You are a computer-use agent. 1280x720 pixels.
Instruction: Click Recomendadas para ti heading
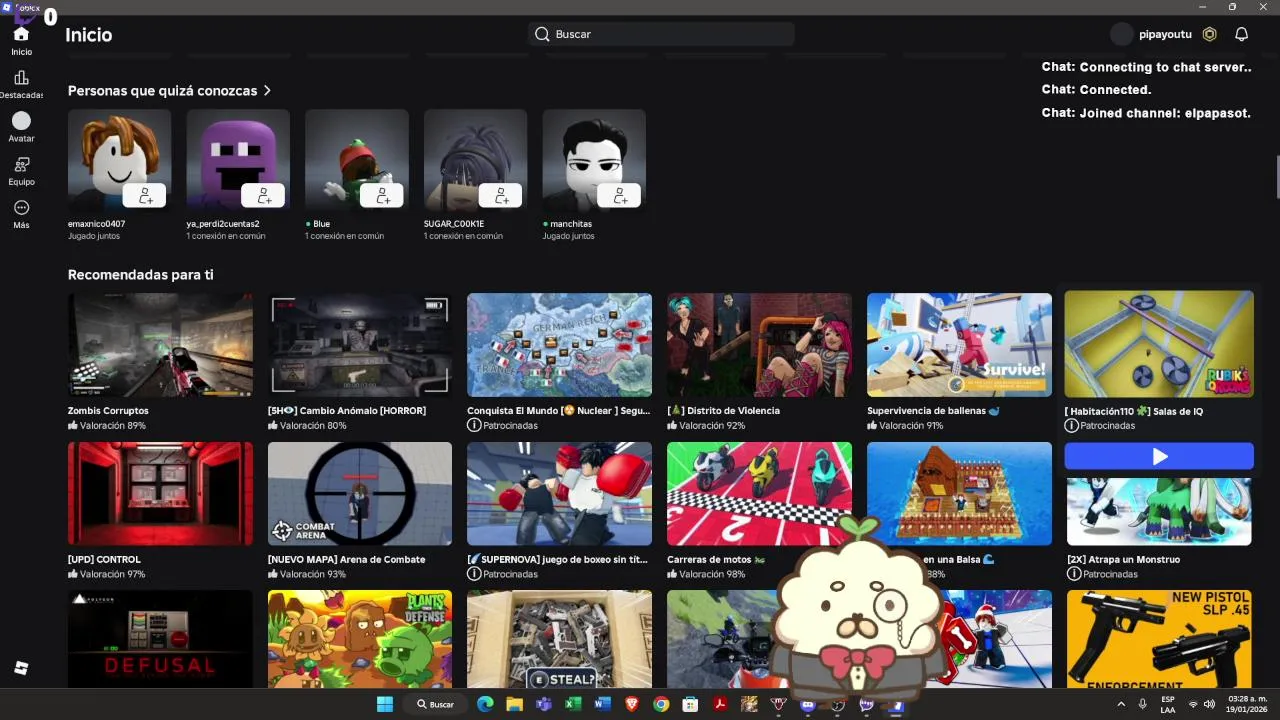[140, 275]
